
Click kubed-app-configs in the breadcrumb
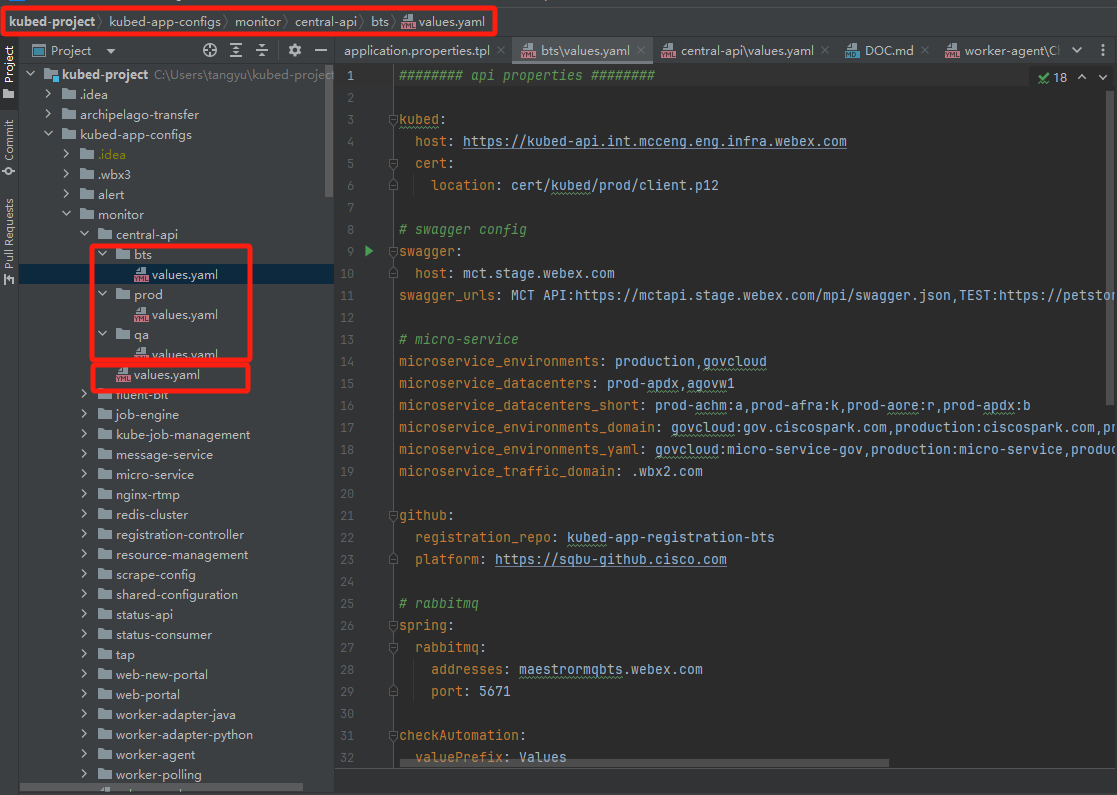point(165,21)
